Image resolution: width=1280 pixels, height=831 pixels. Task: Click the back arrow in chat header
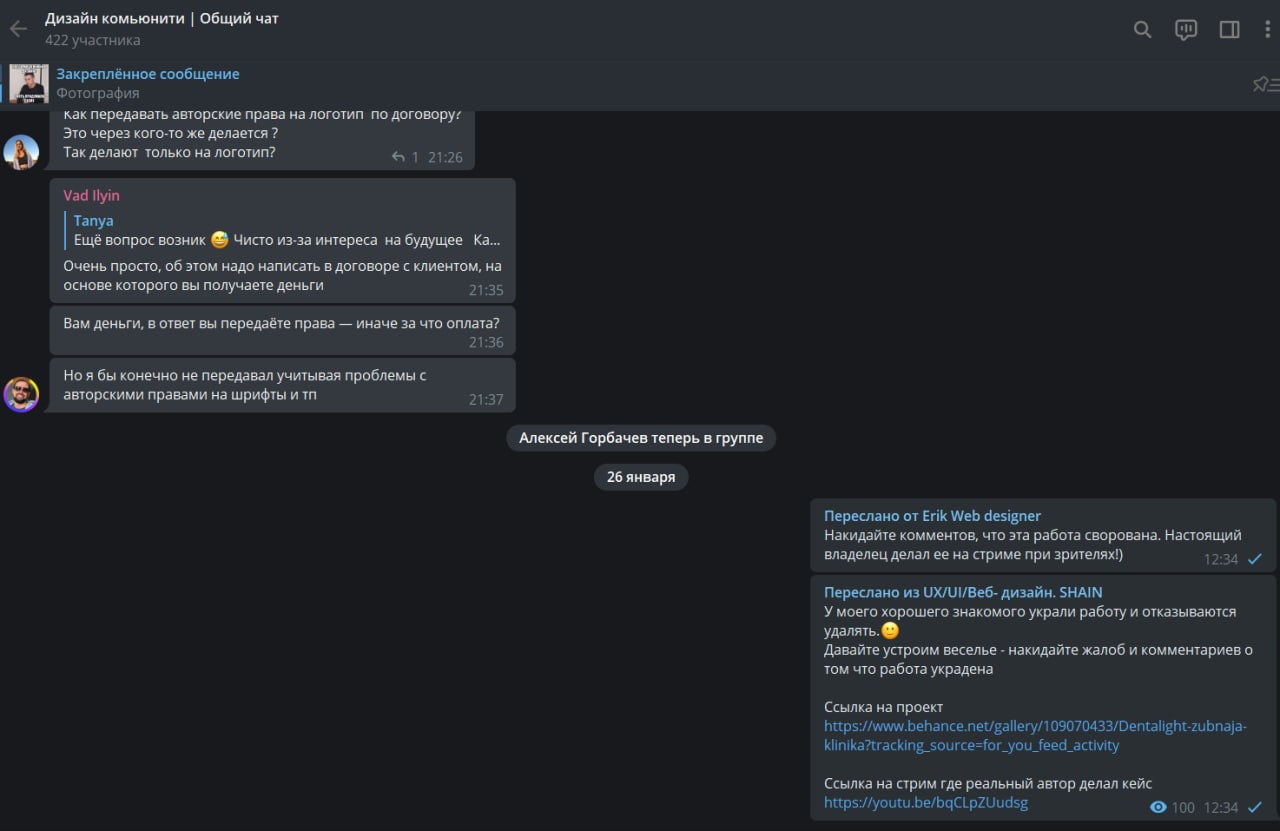pos(18,29)
